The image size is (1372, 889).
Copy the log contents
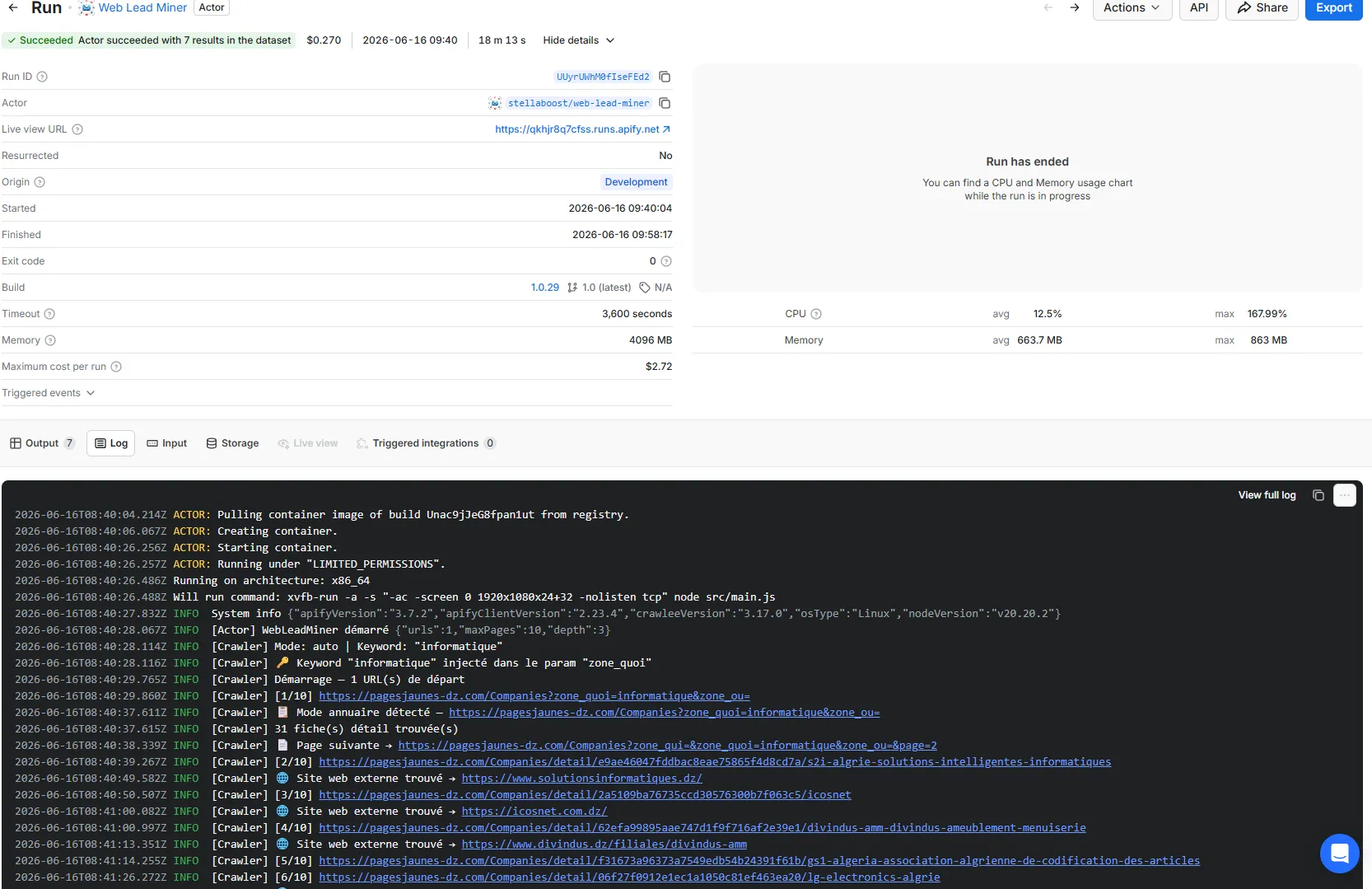1318,495
